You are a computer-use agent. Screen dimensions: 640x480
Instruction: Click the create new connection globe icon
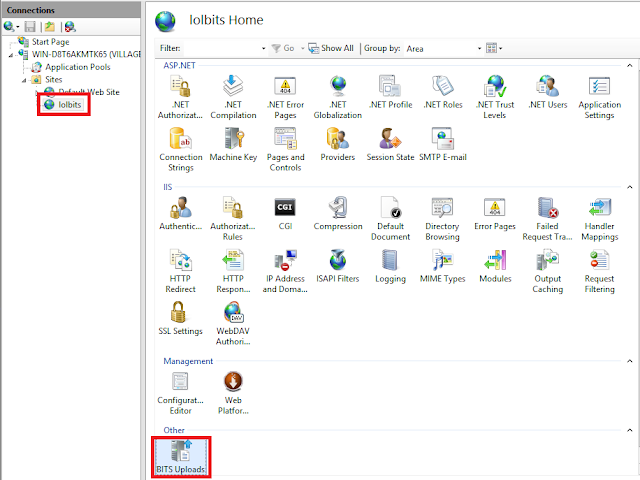9,27
